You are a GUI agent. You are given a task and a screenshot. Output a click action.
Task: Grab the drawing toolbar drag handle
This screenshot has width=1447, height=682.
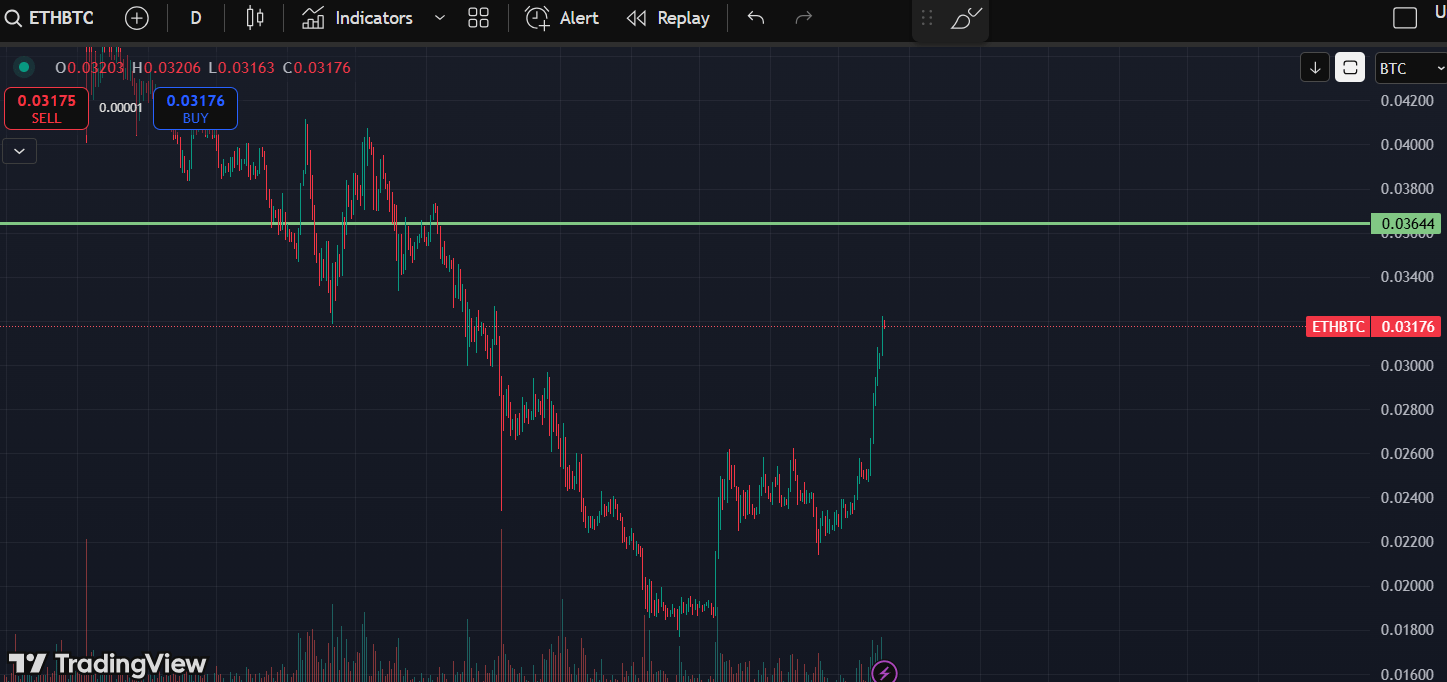tap(927, 18)
